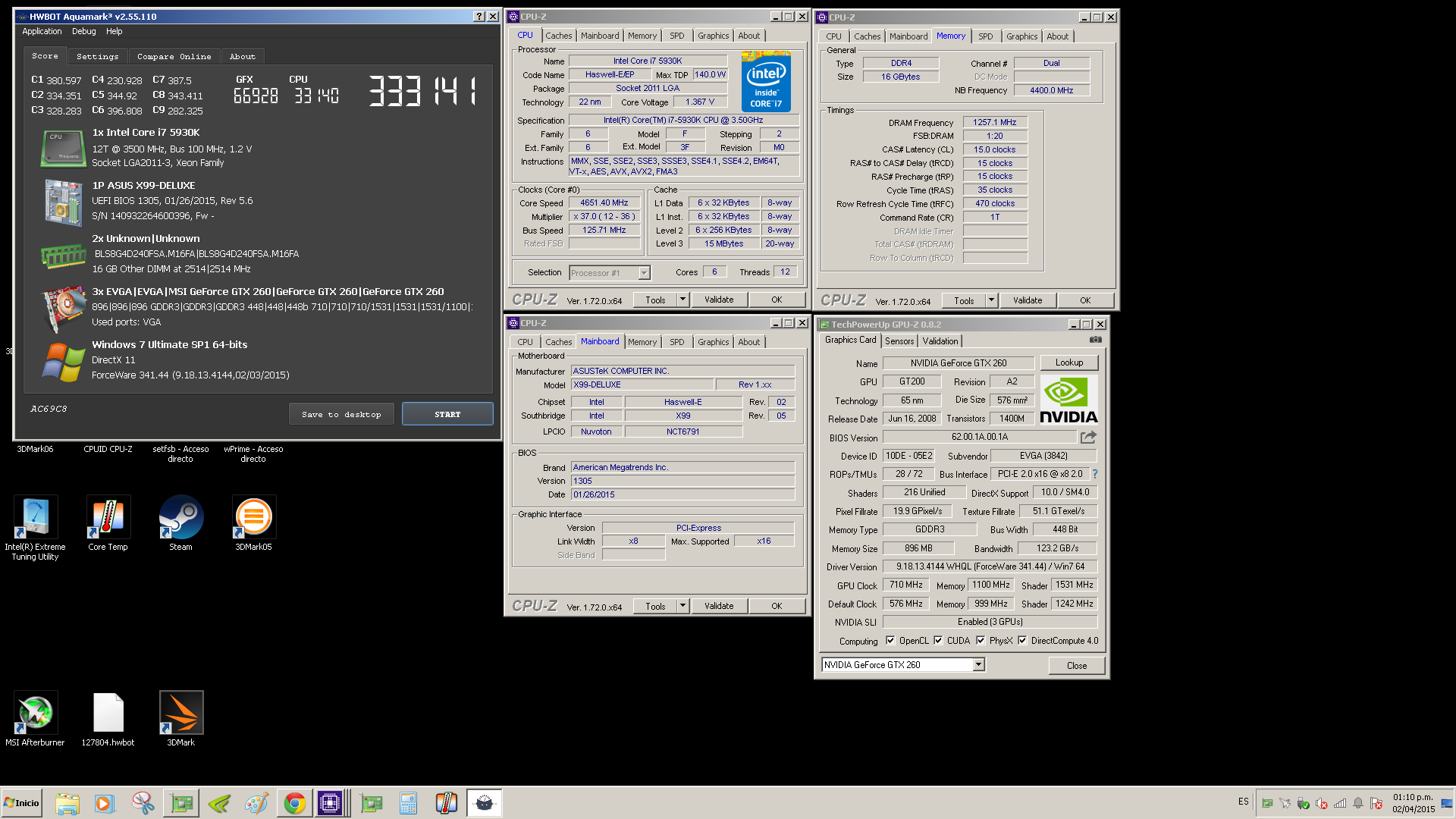The width and height of the screenshot is (1456, 819).
Task: Expand Tools arrow in CPU-Z CPU window
Action: click(x=682, y=300)
